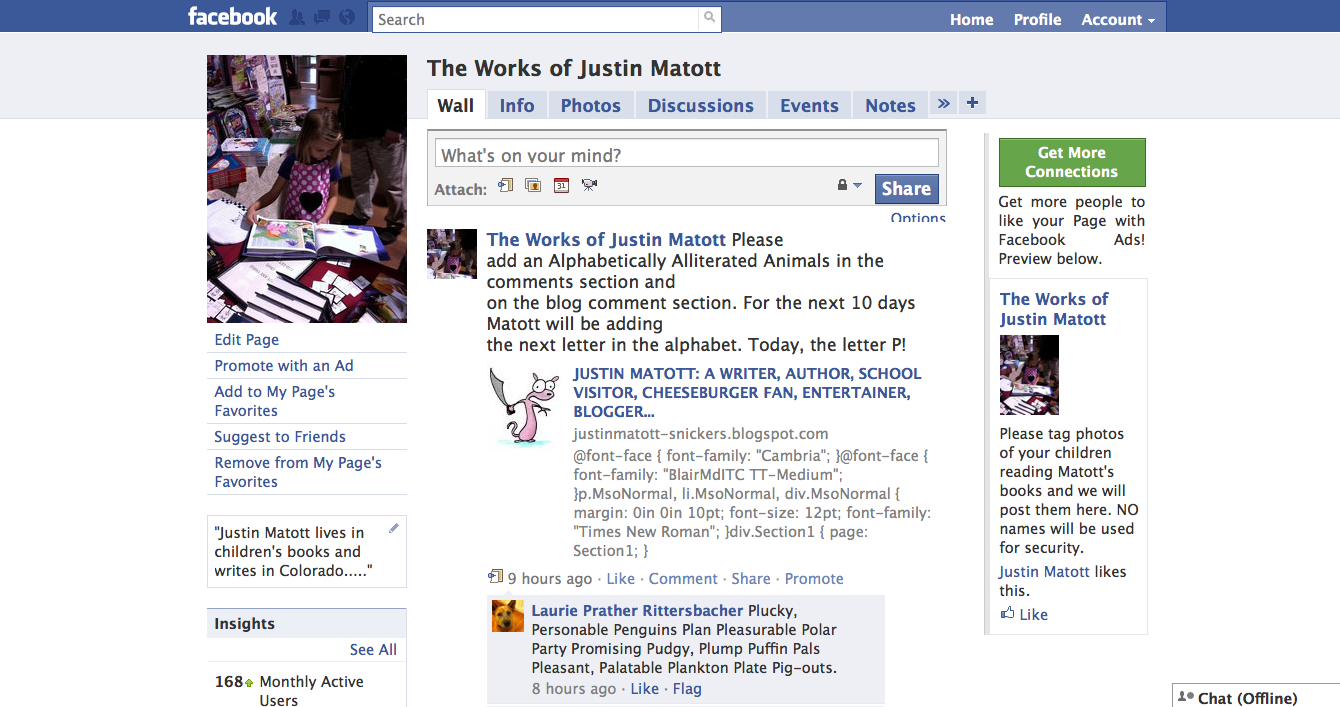Attach a video icon

(589, 185)
